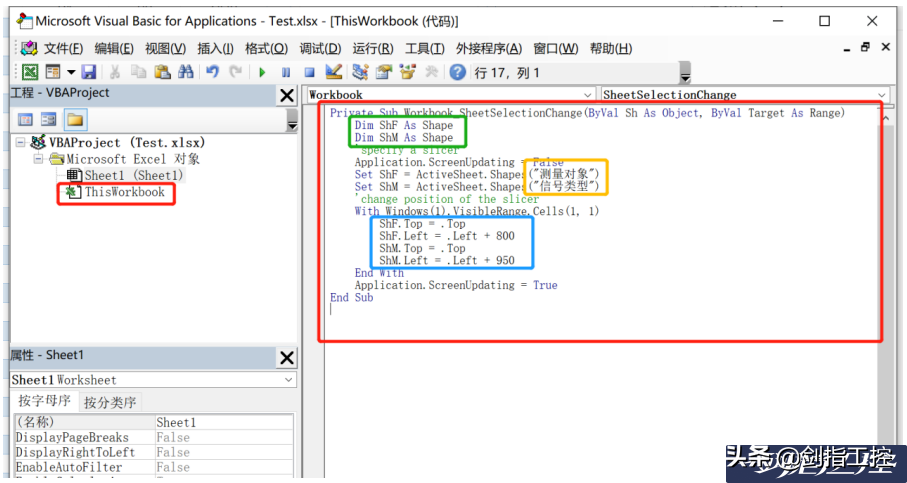Minimize the inner code window

point(846,49)
